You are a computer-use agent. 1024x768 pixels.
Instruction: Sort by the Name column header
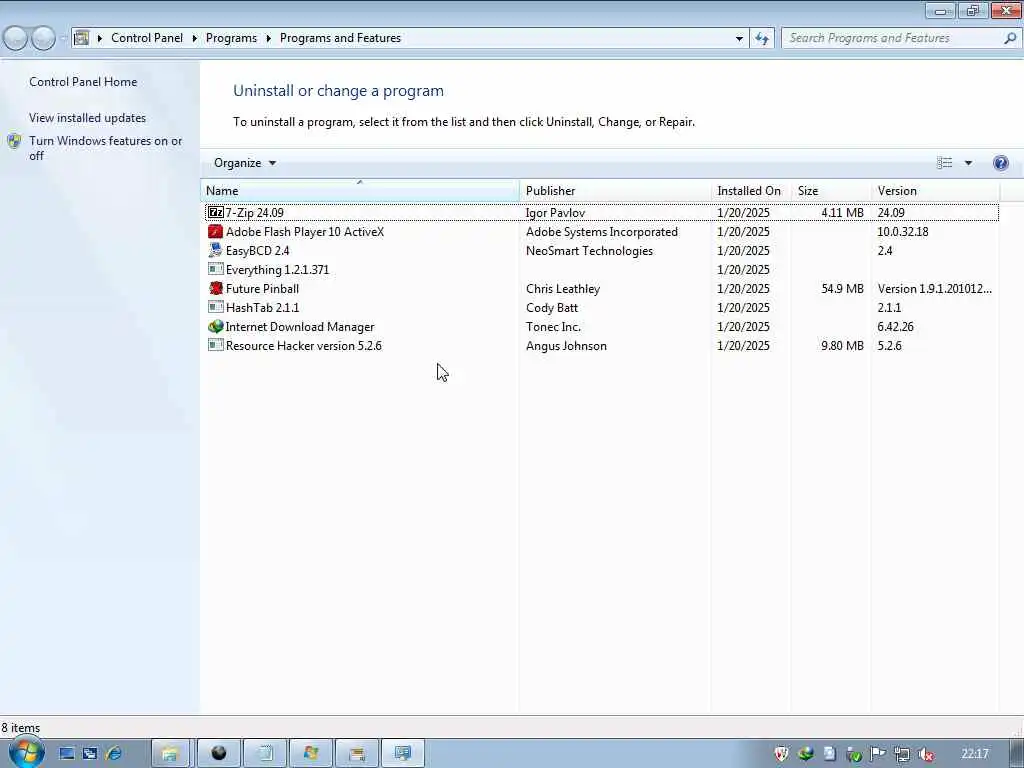(x=360, y=191)
